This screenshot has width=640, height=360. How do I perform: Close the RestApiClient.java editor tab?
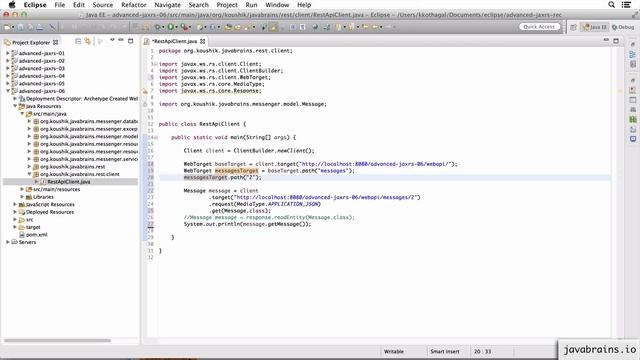click(x=202, y=41)
